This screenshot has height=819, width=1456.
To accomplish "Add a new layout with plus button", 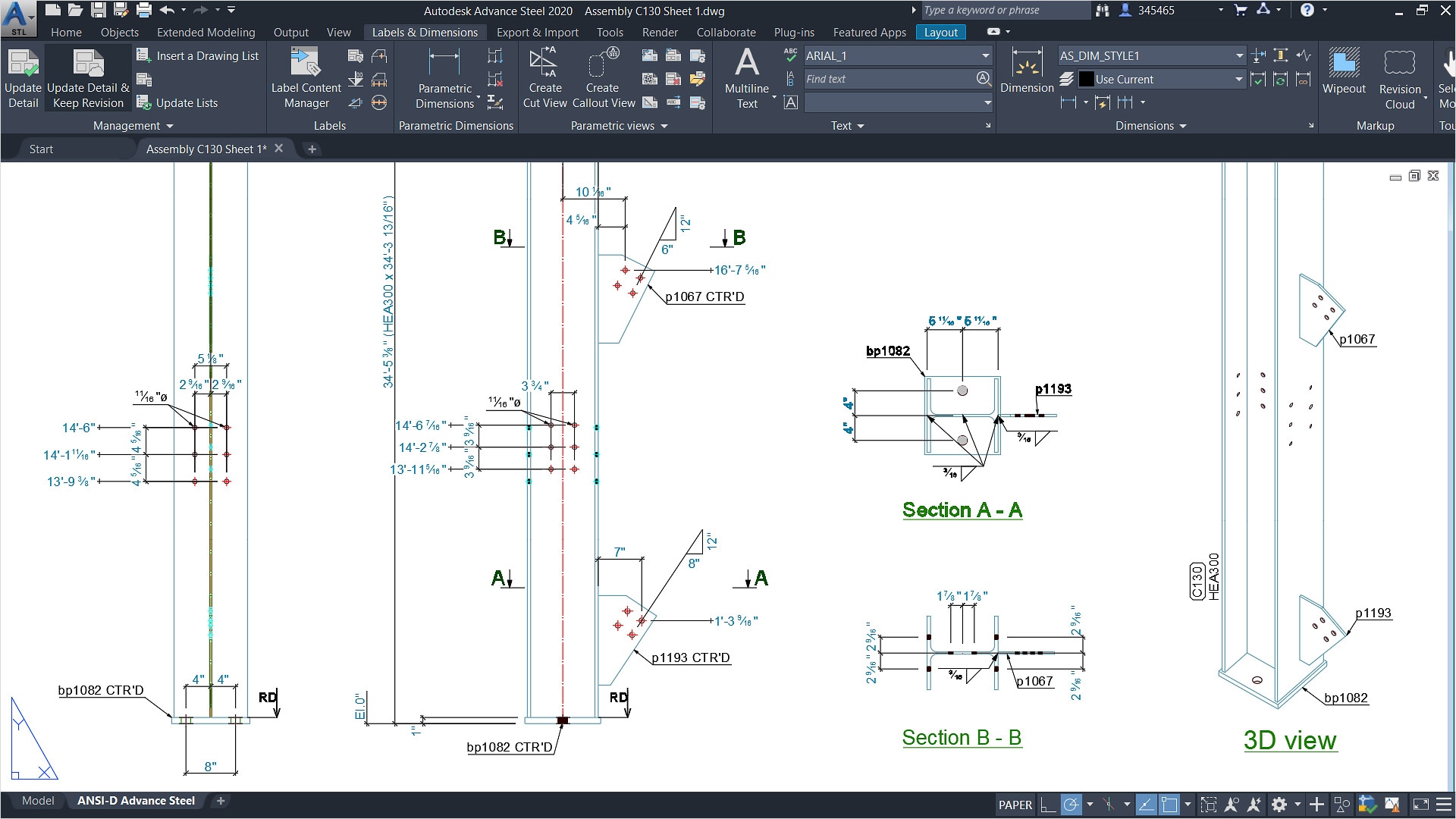I will [221, 800].
